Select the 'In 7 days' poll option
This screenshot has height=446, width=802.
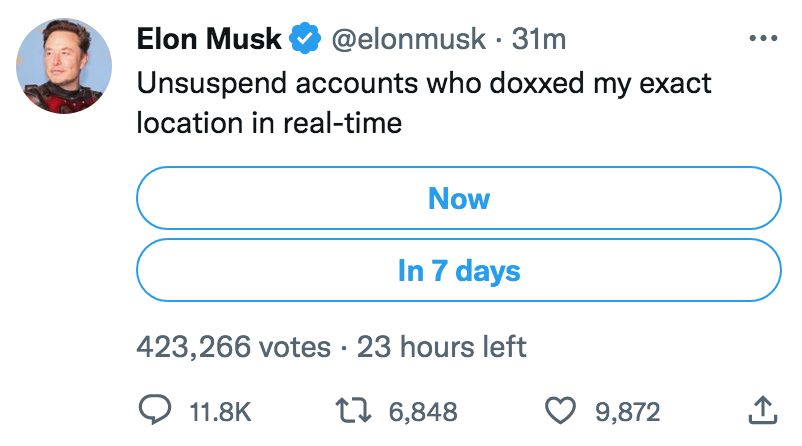click(458, 271)
